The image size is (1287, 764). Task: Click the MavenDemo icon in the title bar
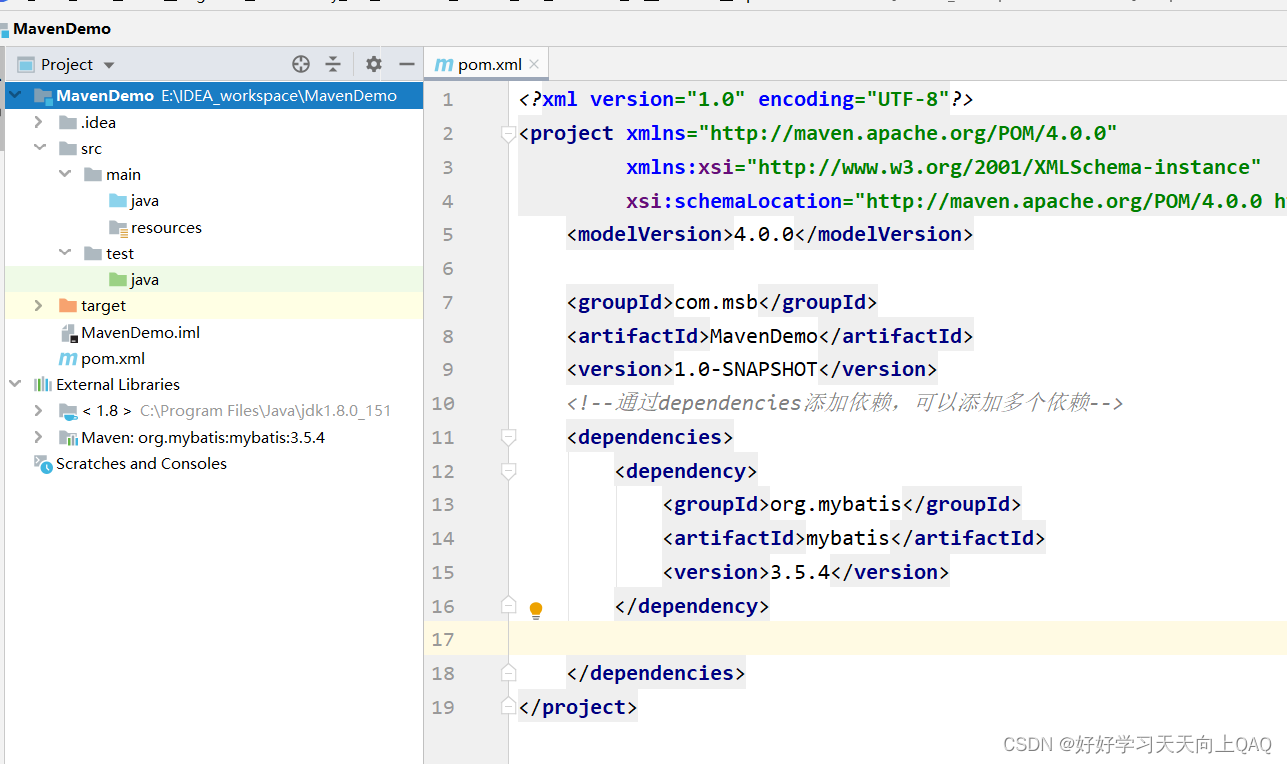click(x=6, y=29)
